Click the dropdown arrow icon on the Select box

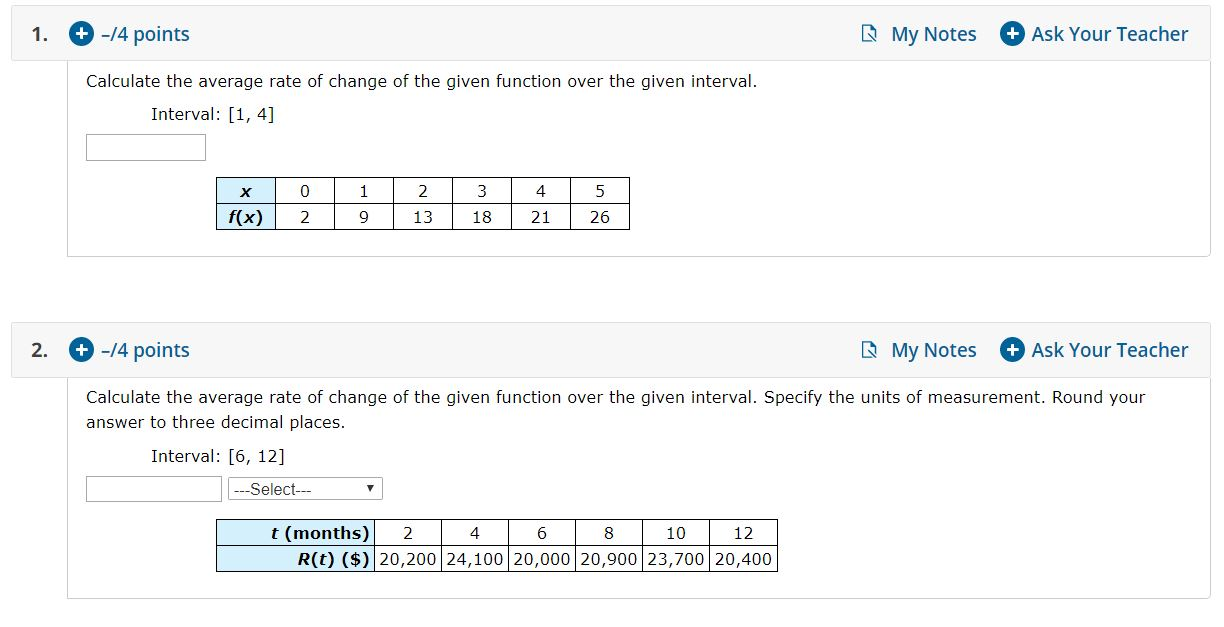pos(369,488)
